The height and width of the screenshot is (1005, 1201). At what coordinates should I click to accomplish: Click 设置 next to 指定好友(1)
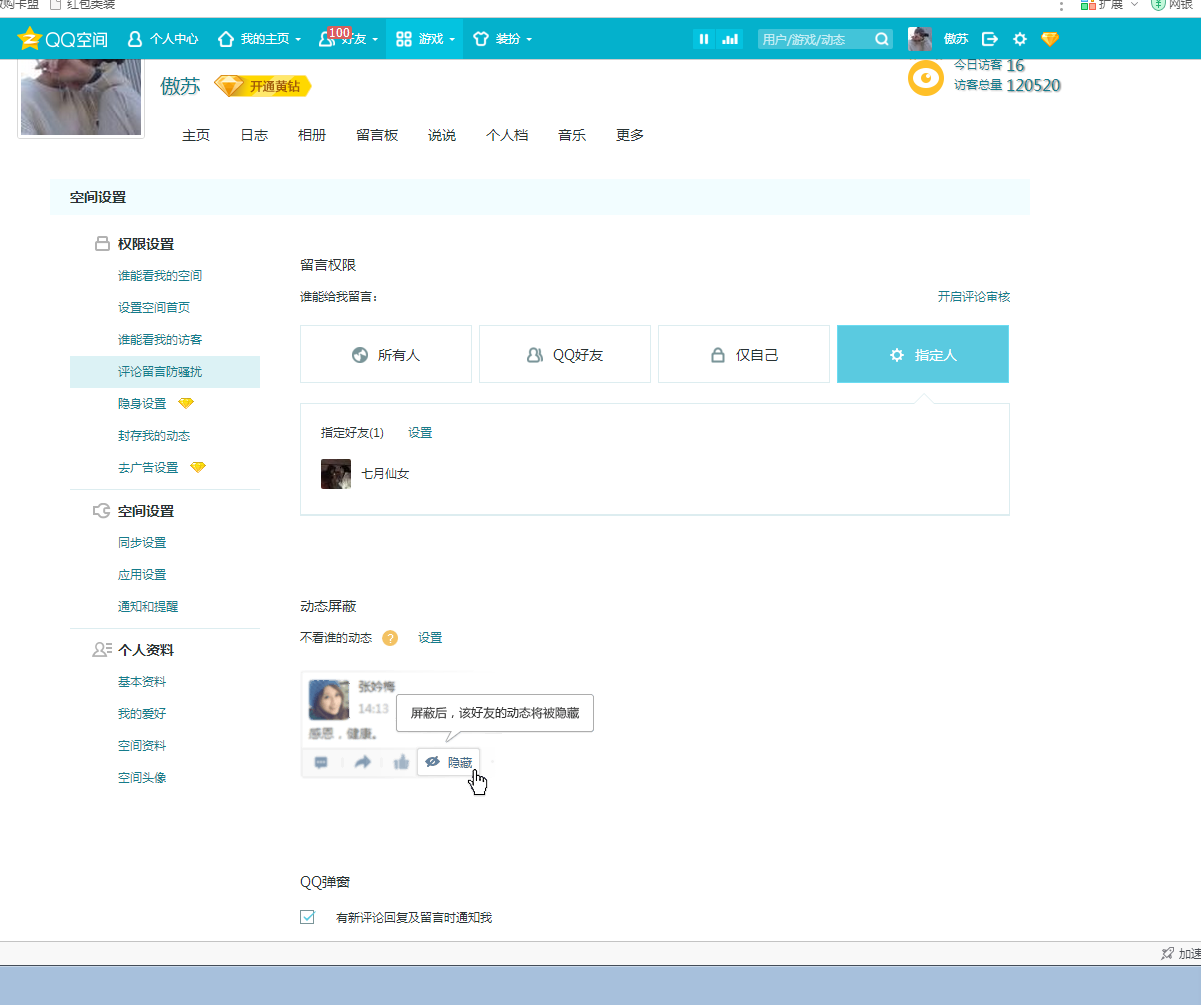pyautogui.click(x=420, y=432)
